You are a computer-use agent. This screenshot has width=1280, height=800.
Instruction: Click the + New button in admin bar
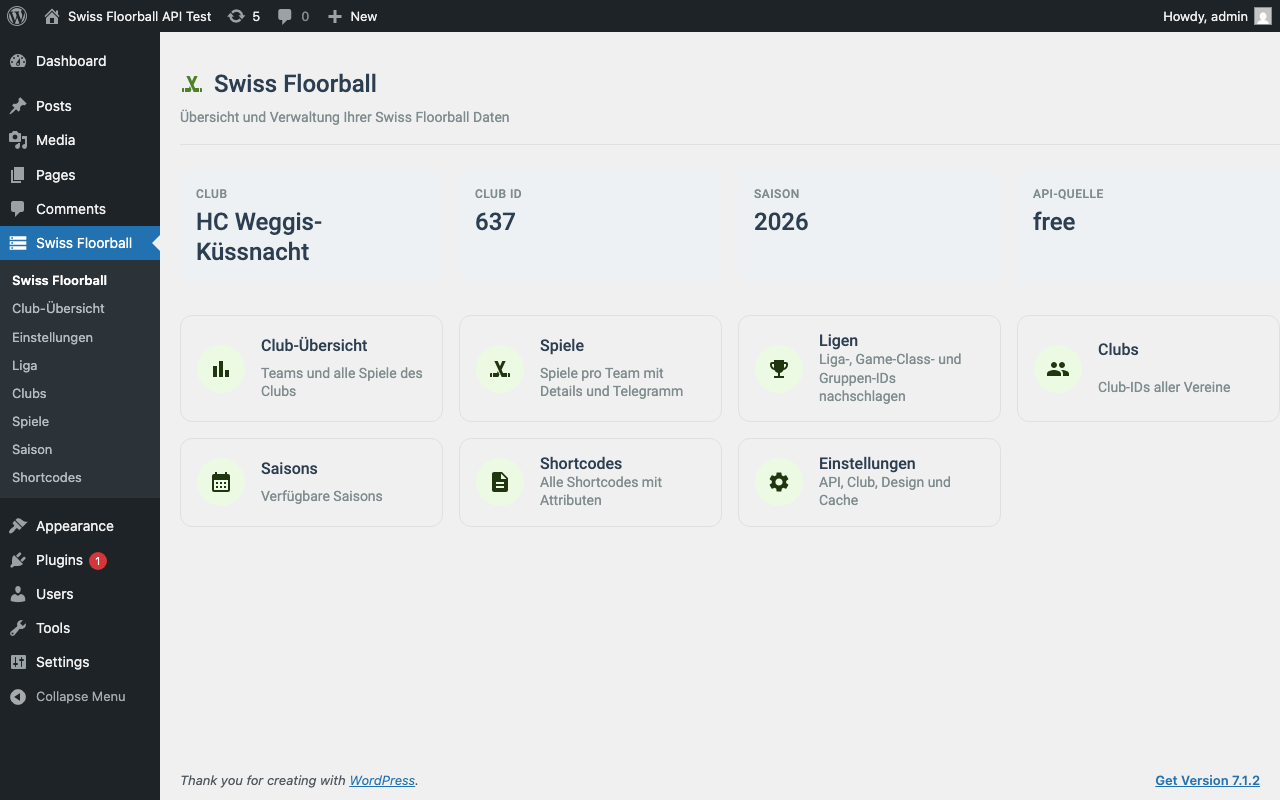(352, 16)
